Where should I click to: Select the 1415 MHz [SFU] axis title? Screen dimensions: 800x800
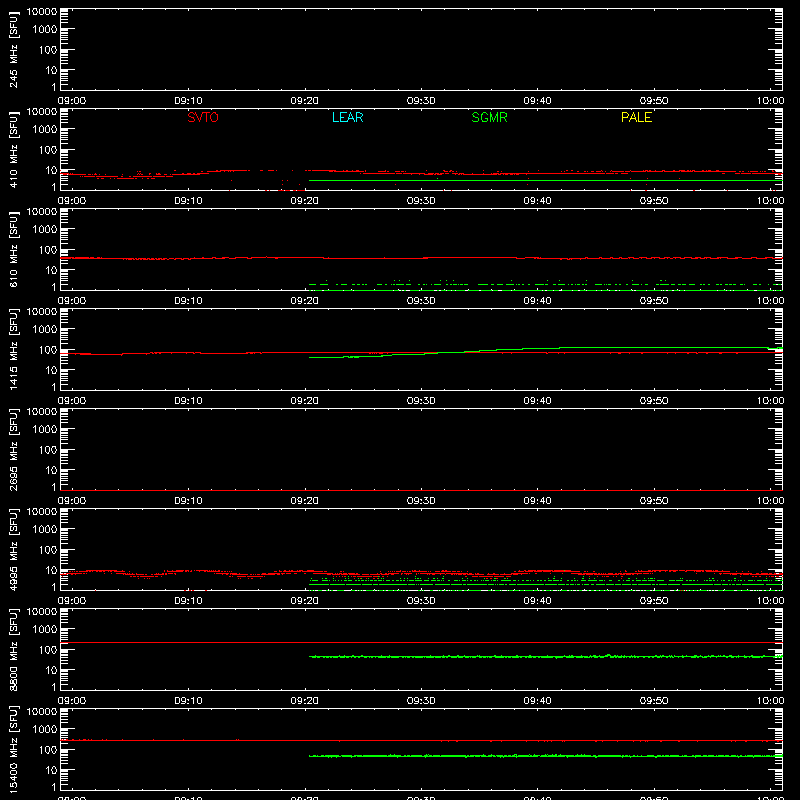pos(13,349)
